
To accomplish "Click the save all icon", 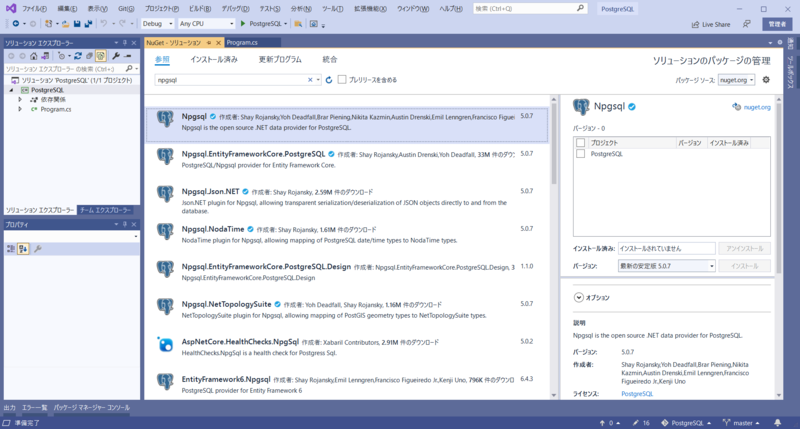I will 88,23.
